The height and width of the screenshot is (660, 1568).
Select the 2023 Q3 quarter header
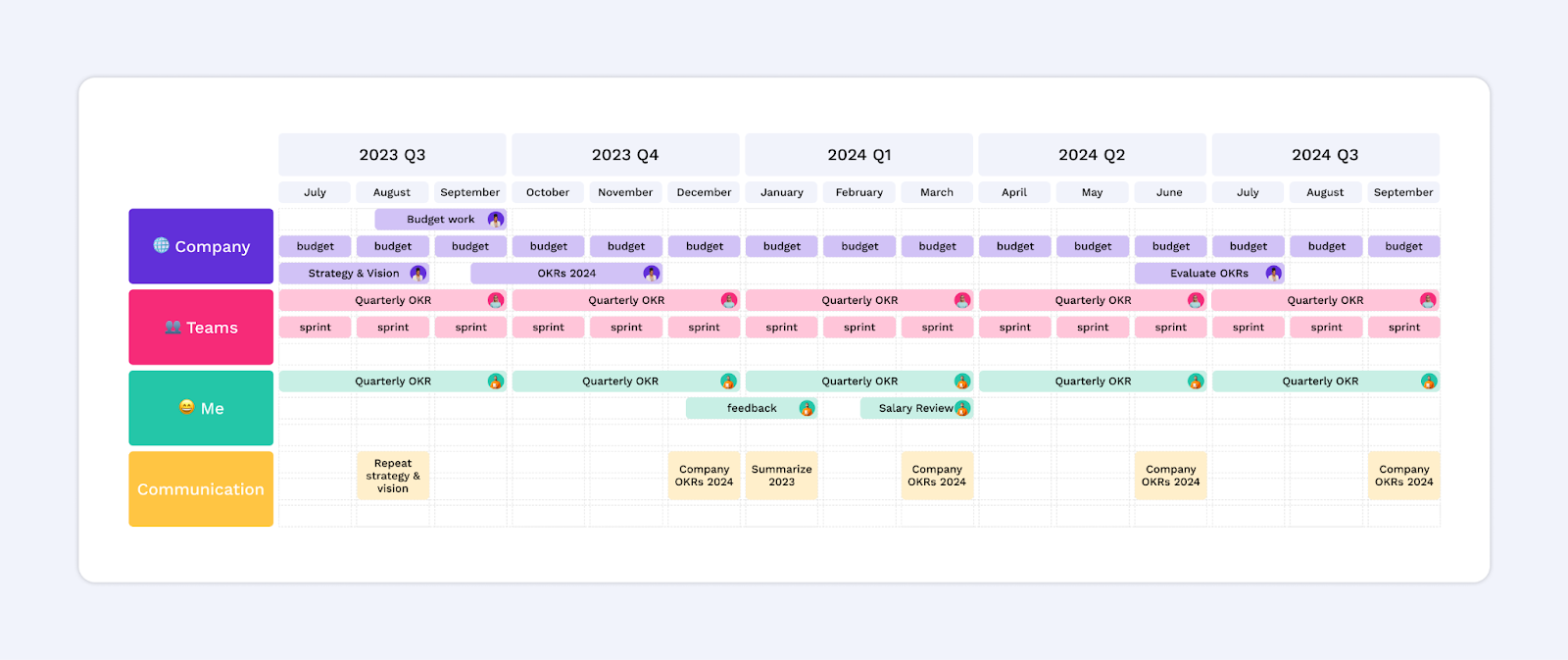392,155
